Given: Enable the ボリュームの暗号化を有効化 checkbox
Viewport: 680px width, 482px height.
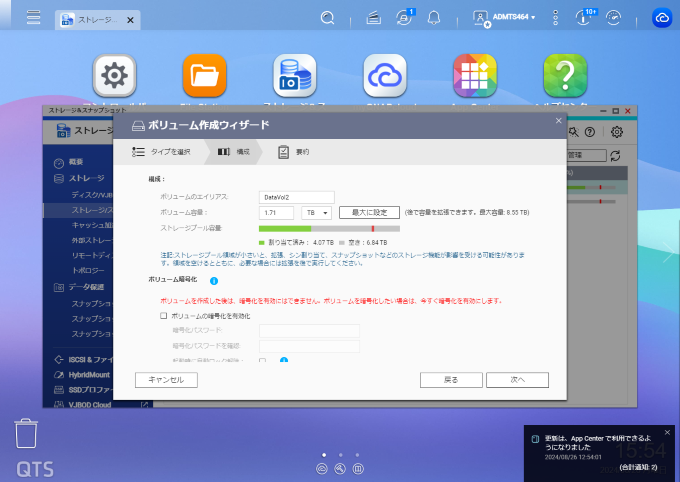Looking at the screenshot, I should pyautogui.click(x=163, y=316).
